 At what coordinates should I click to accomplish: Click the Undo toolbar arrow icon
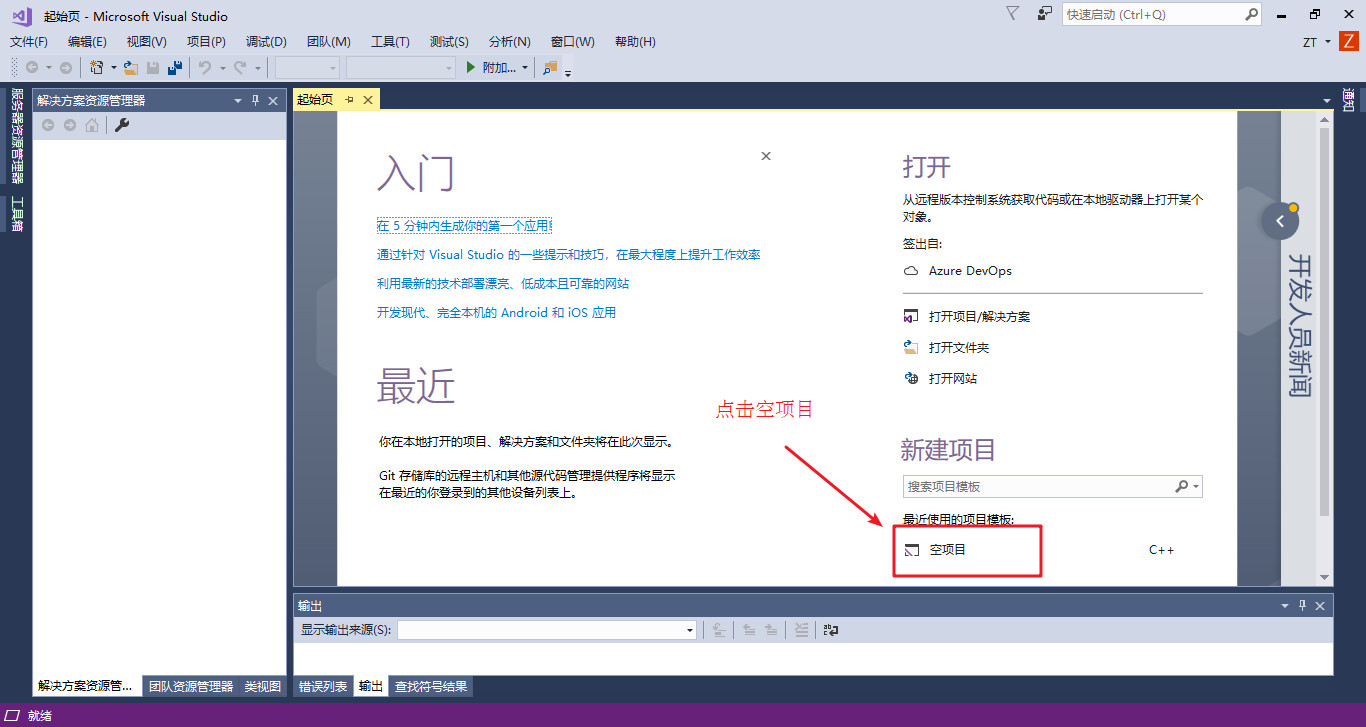[204, 68]
